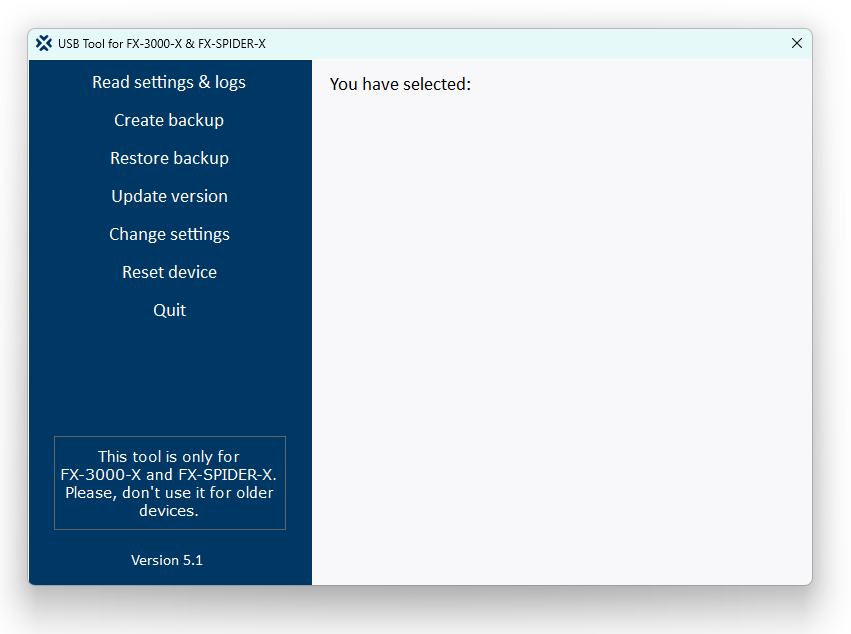Viewport: 851px width, 634px height.
Task: Click the device reset entry
Action: pyautogui.click(x=168, y=272)
